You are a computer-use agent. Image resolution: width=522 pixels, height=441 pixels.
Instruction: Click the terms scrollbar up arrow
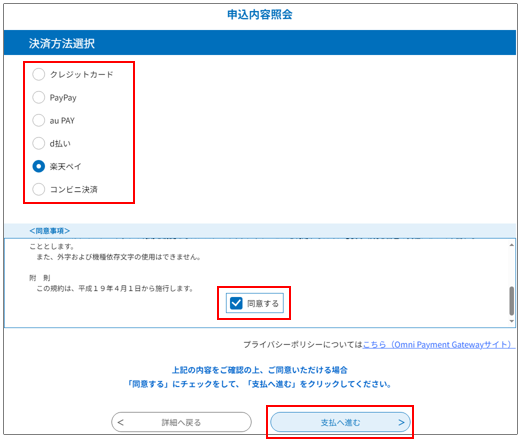[x=512, y=245]
